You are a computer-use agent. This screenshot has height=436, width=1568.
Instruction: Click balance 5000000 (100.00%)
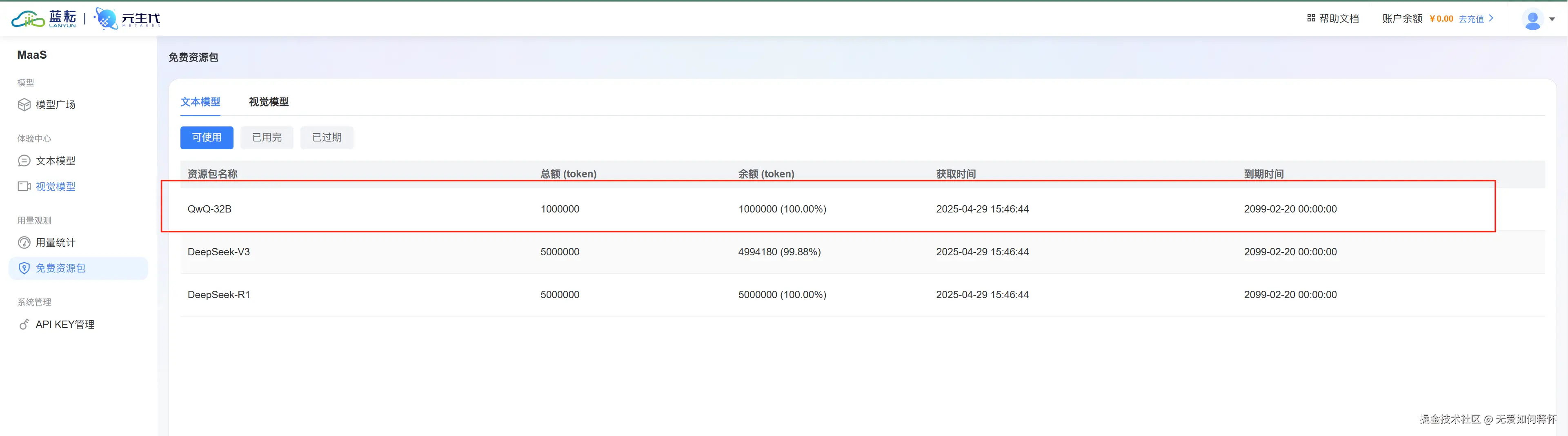click(782, 295)
